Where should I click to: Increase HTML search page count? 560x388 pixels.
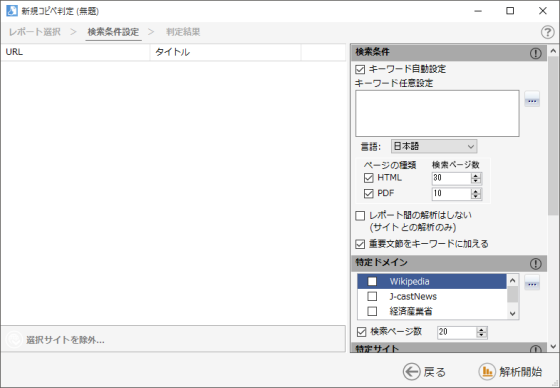476,175
